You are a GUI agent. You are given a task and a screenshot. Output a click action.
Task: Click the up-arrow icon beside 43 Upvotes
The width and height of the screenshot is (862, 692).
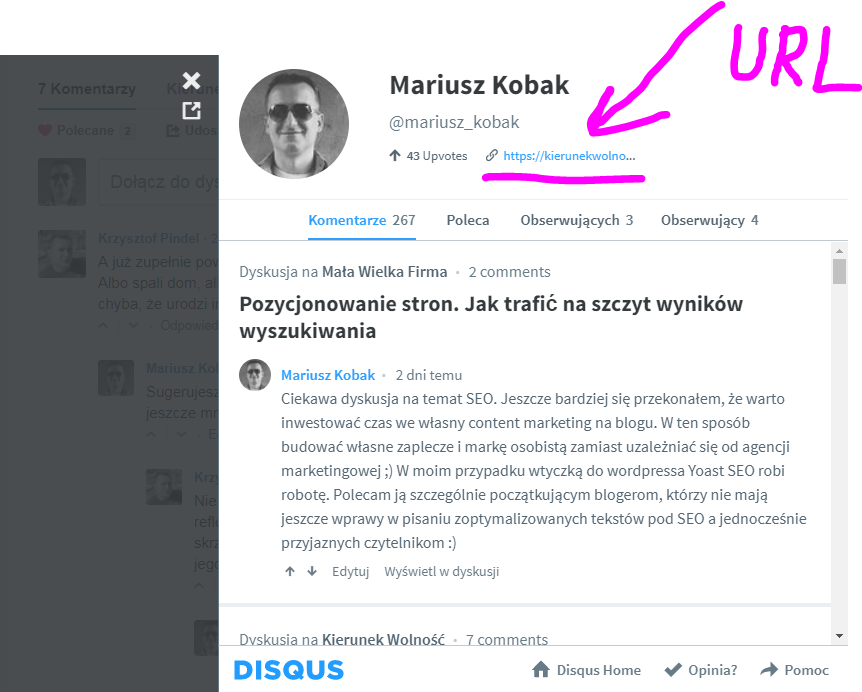click(x=397, y=155)
